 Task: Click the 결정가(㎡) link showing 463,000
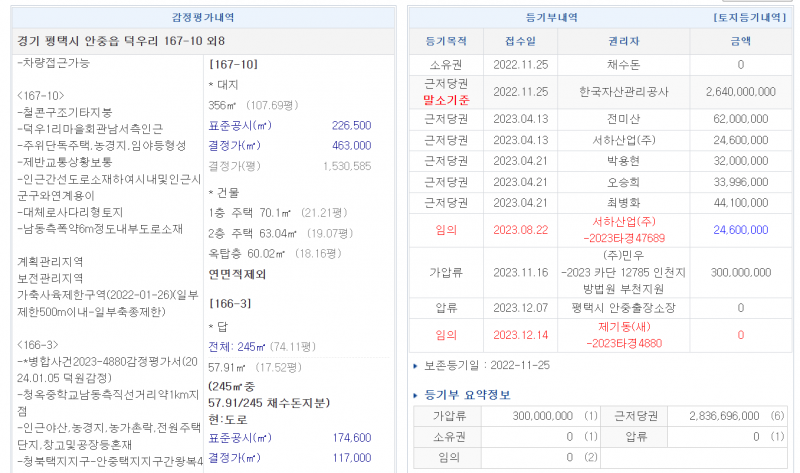(x=234, y=145)
